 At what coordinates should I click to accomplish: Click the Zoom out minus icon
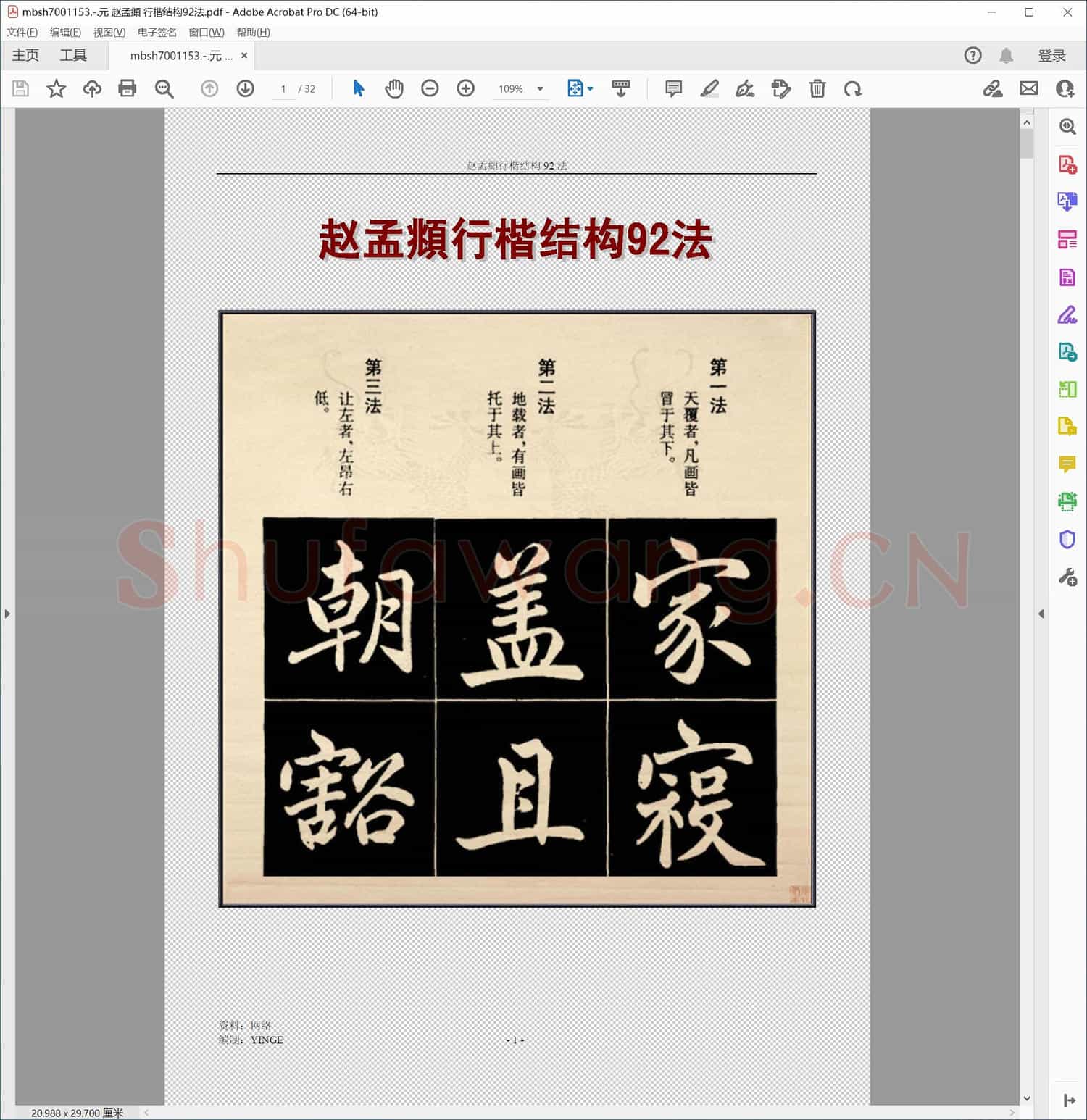[x=430, y=88]
